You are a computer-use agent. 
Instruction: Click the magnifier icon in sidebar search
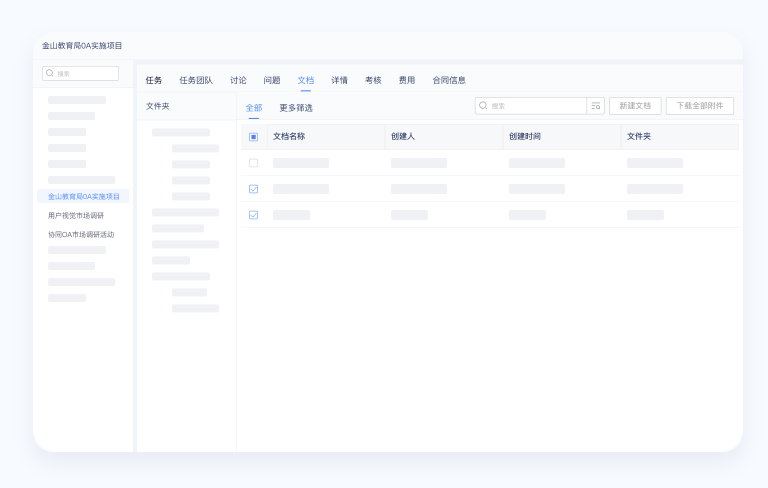[50, 73]
